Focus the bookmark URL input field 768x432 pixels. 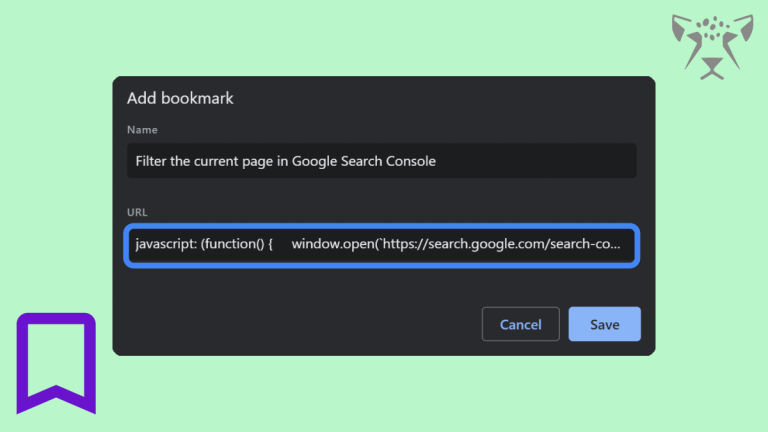pos(382,245)
